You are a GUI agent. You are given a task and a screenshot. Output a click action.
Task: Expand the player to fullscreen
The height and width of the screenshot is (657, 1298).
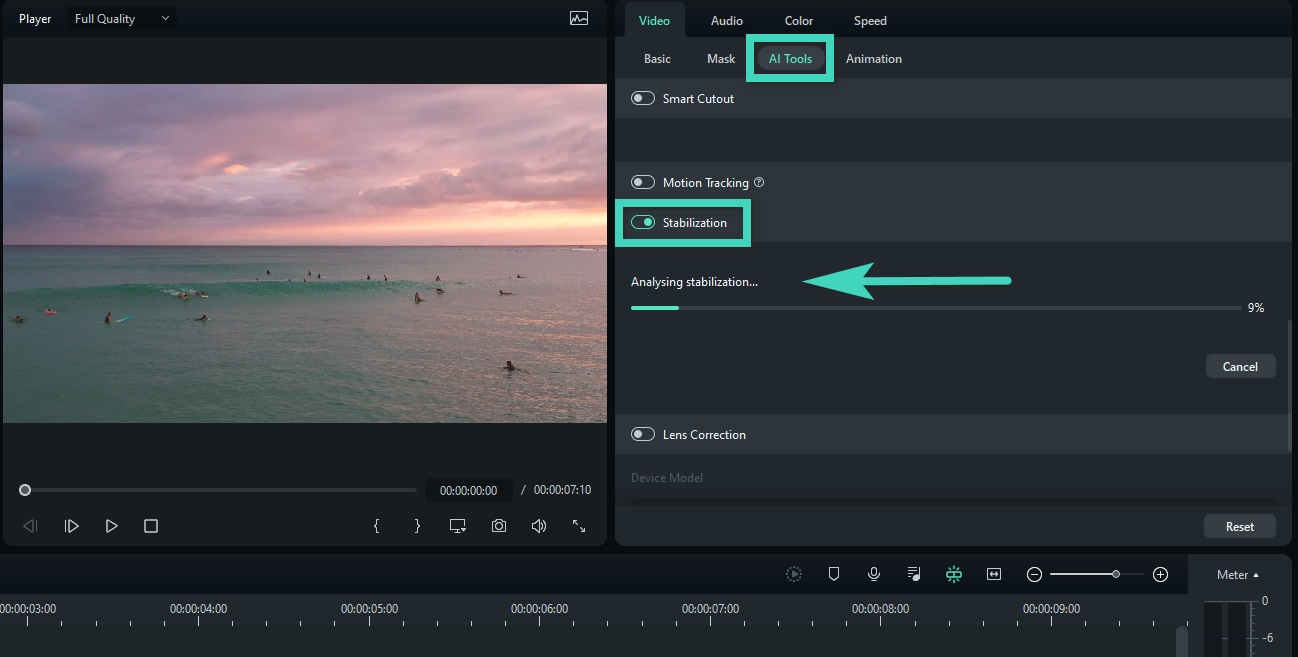[579, 526]
